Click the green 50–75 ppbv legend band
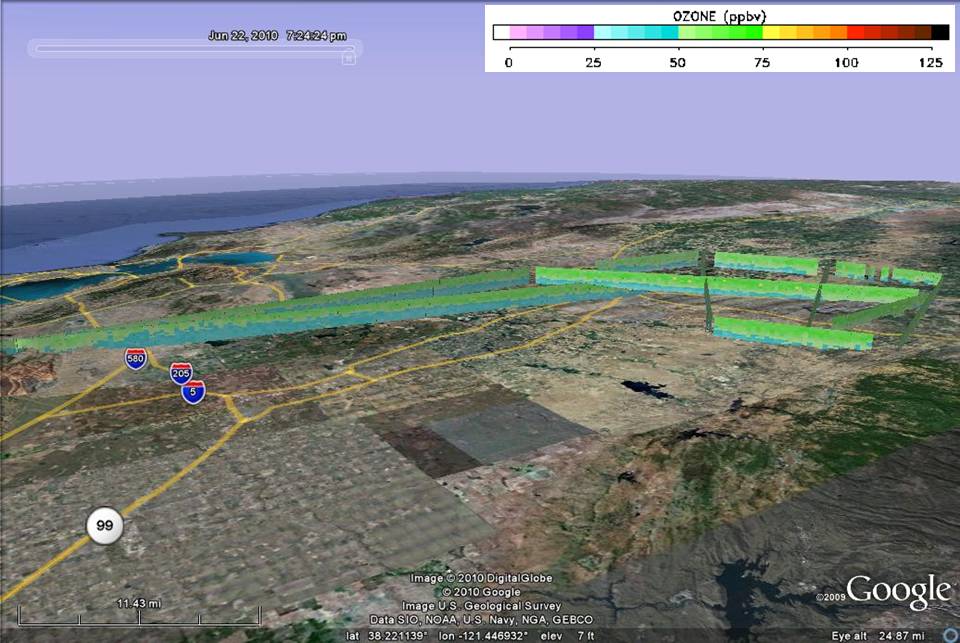The width and height of the screenshot is (960, 643). 720,32
